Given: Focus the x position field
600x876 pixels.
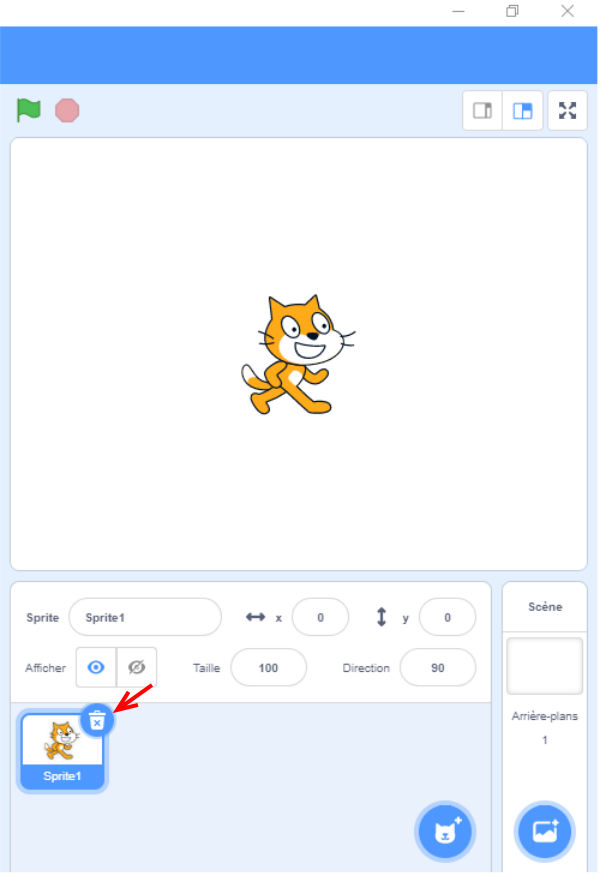Looking at the screenshot, I should pos(320,618).
